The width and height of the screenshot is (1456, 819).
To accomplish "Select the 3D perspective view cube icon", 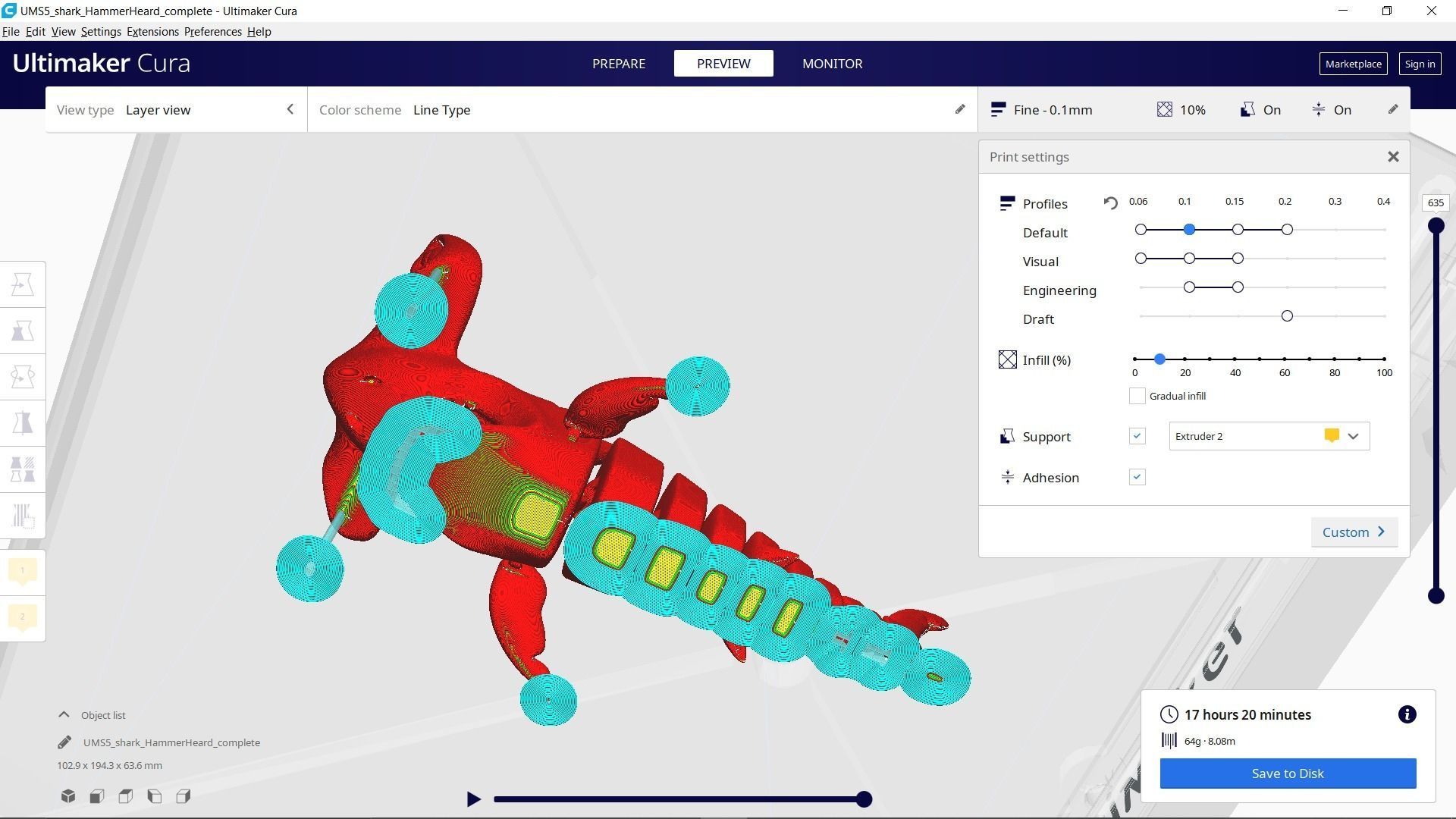I will tap(68, 796).
